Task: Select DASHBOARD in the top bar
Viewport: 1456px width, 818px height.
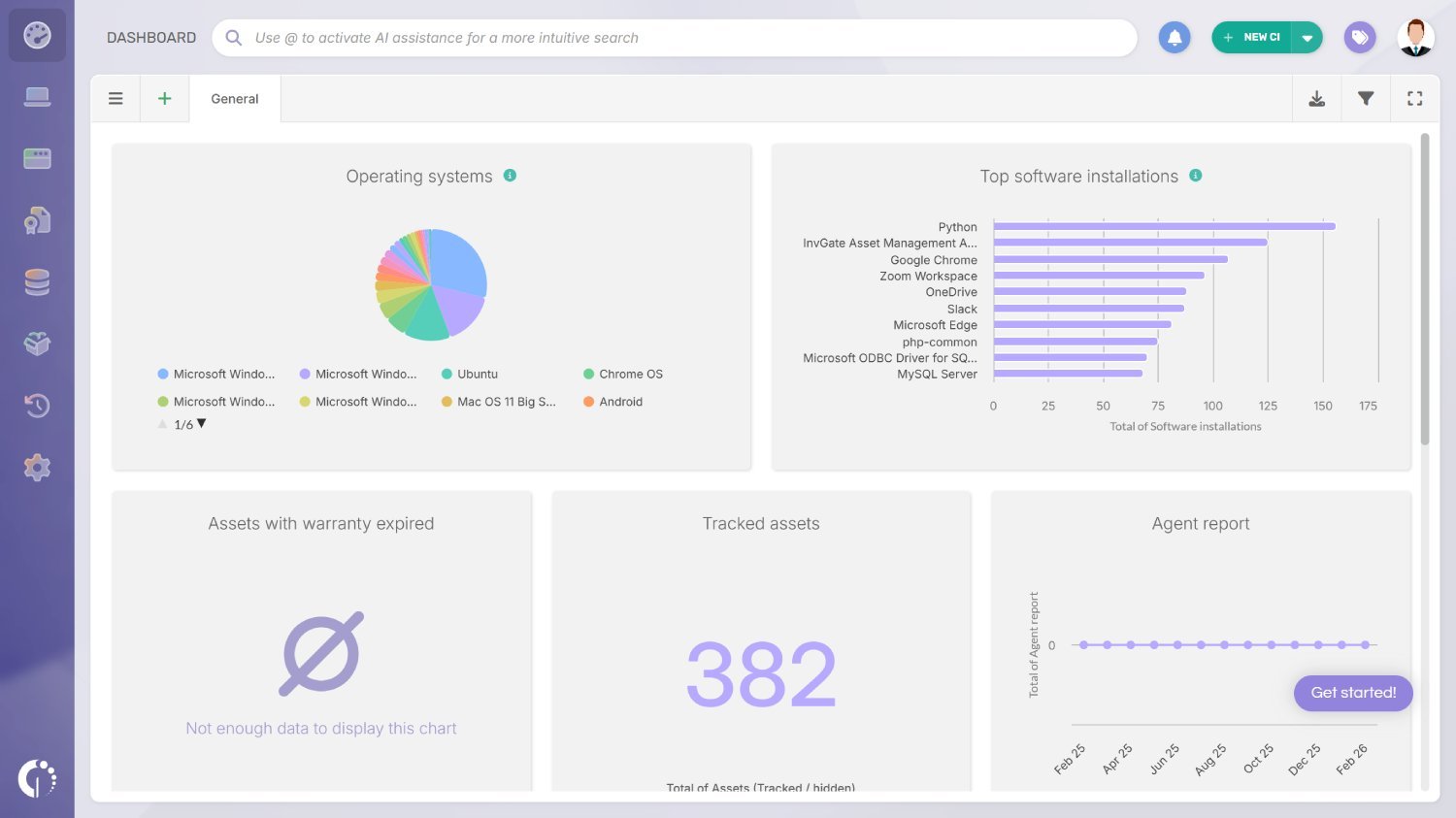Action: point(151,37)
